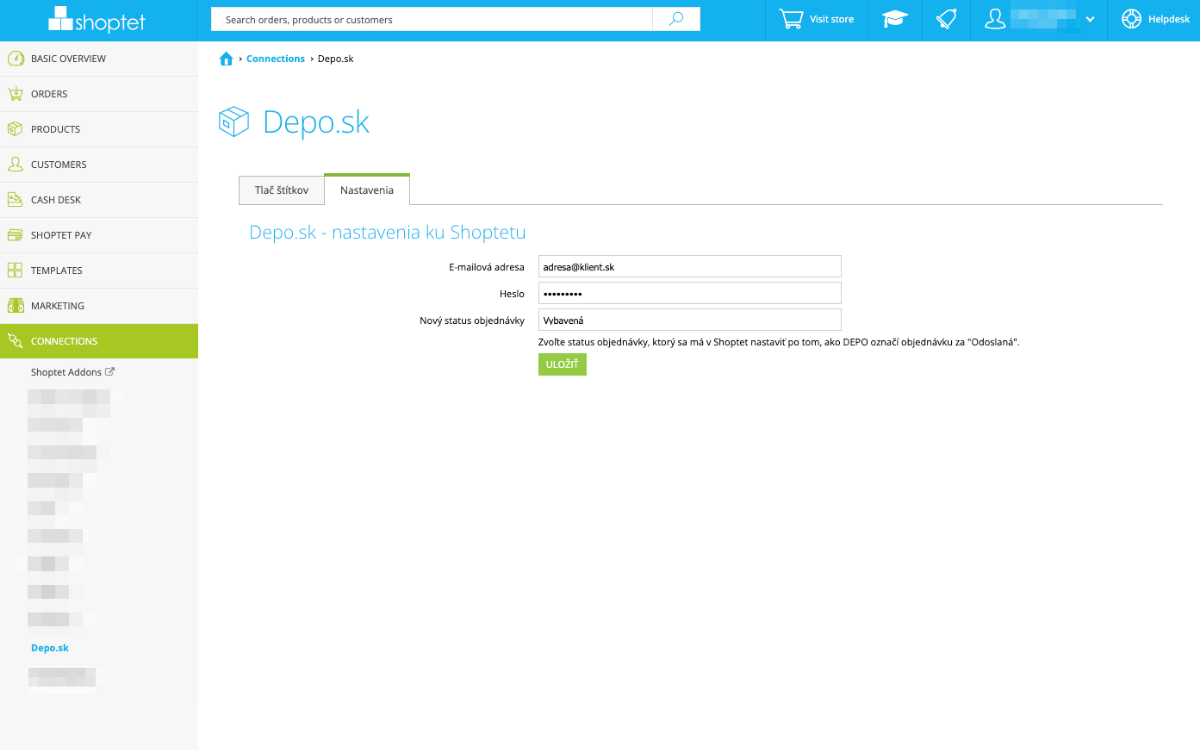
Task: Open the Nový status objednávky dropdown
Action: 690,320
